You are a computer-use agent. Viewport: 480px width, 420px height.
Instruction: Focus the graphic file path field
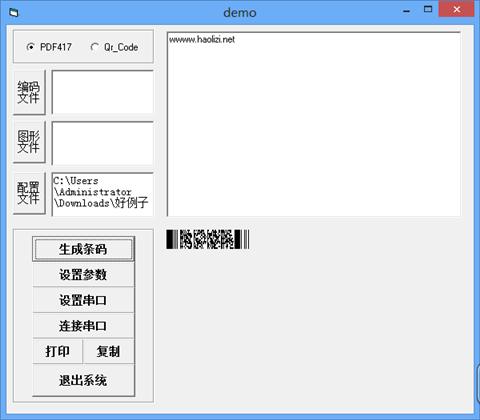(103, 143)
